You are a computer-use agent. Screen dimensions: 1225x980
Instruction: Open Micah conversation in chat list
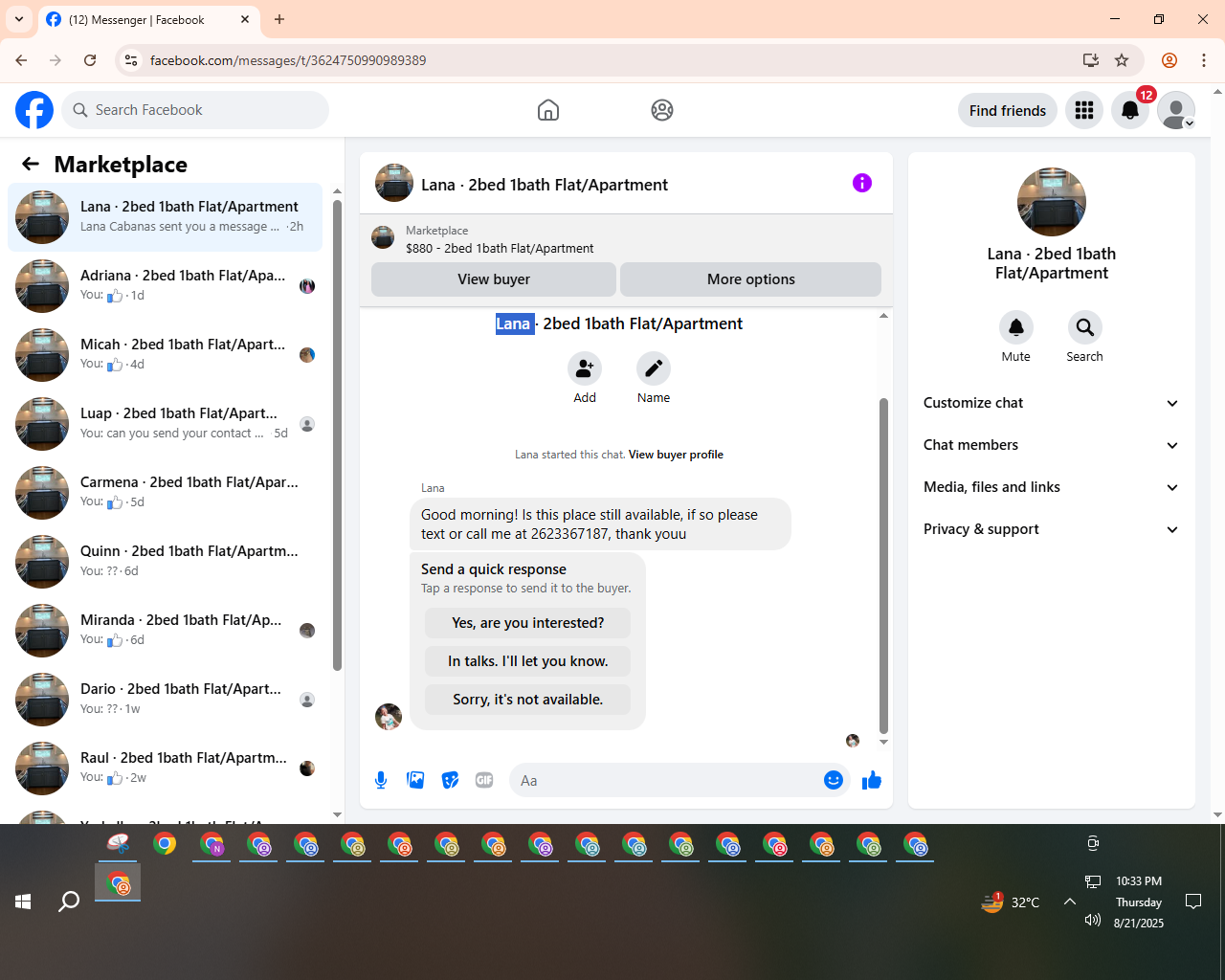pos(166,355)
